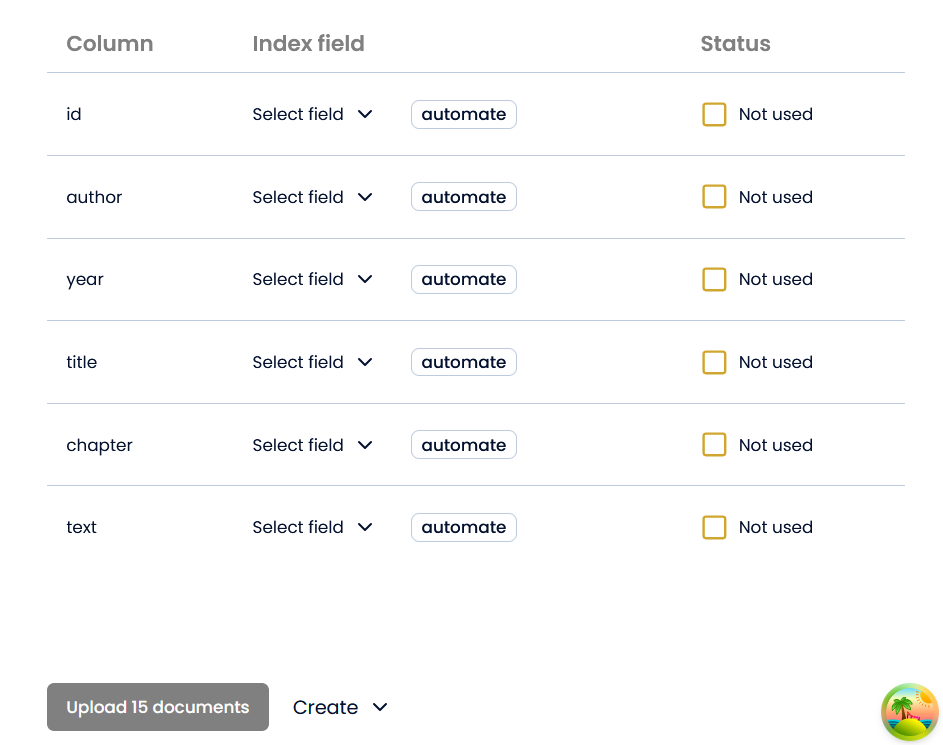Click the palm tree island avatar icon
Image resolution: width=943 pixels, height=745 pixels.
point(909,712)
